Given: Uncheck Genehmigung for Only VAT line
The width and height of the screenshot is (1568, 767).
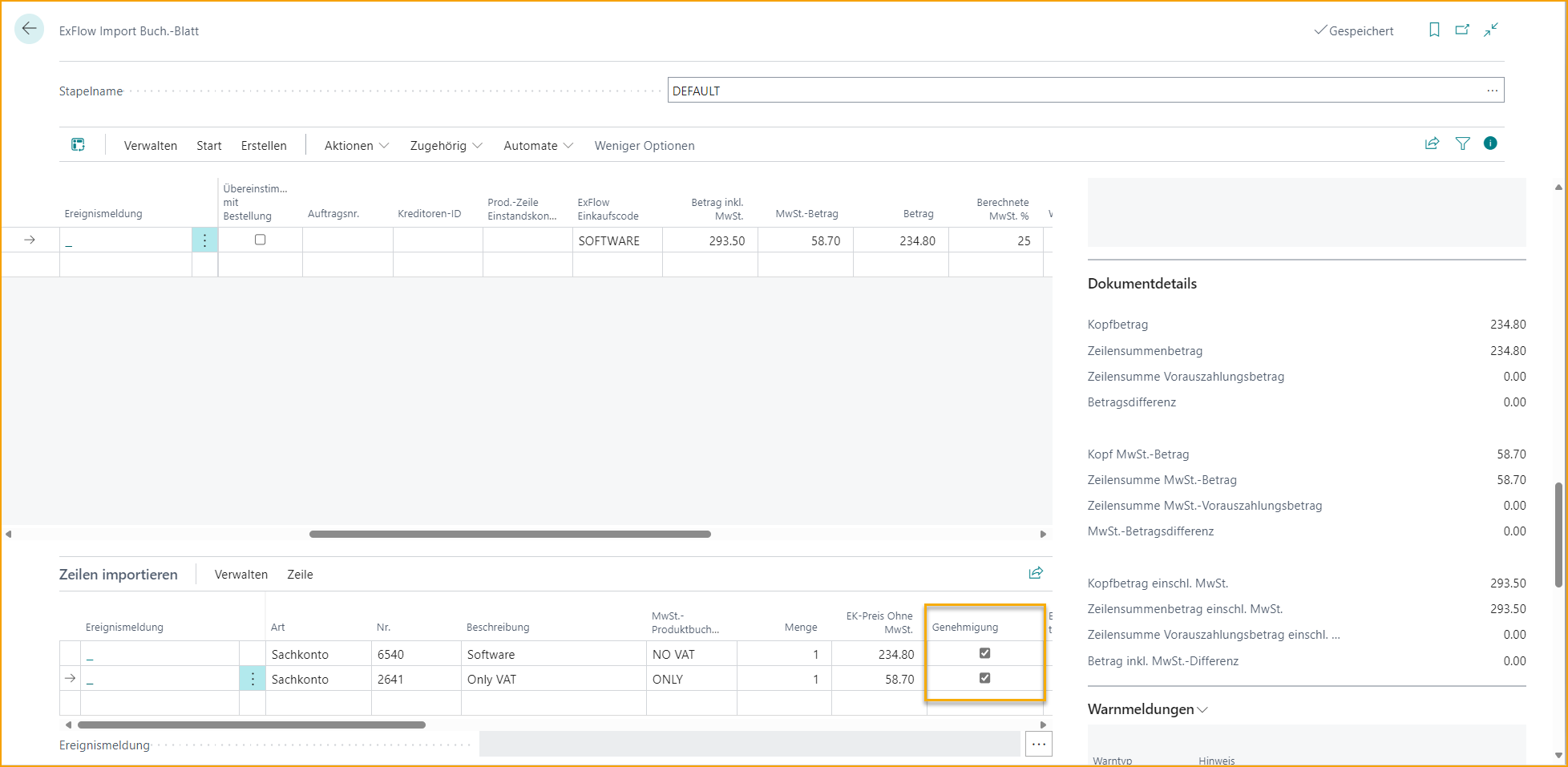Looking at the screenshot, I should coord(984,678).
